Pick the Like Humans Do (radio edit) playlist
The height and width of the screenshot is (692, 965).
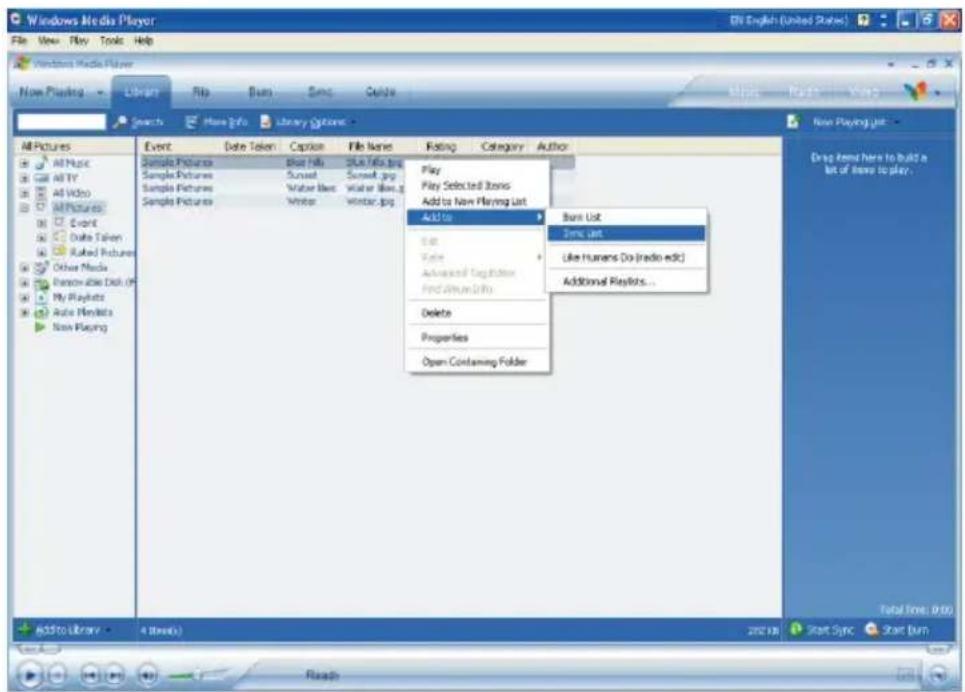(x=626, y=257)
